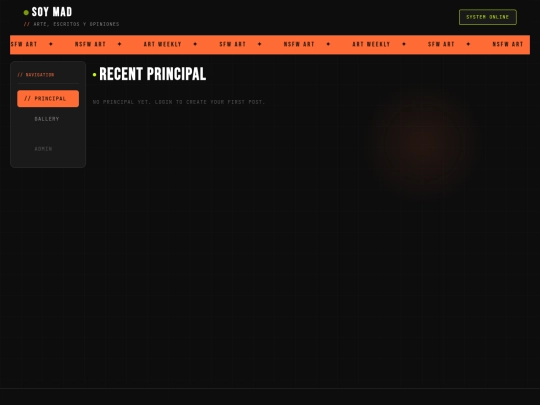The image size is (540, 405).
Task: Click the System Online status button
Action: [488, 17]
